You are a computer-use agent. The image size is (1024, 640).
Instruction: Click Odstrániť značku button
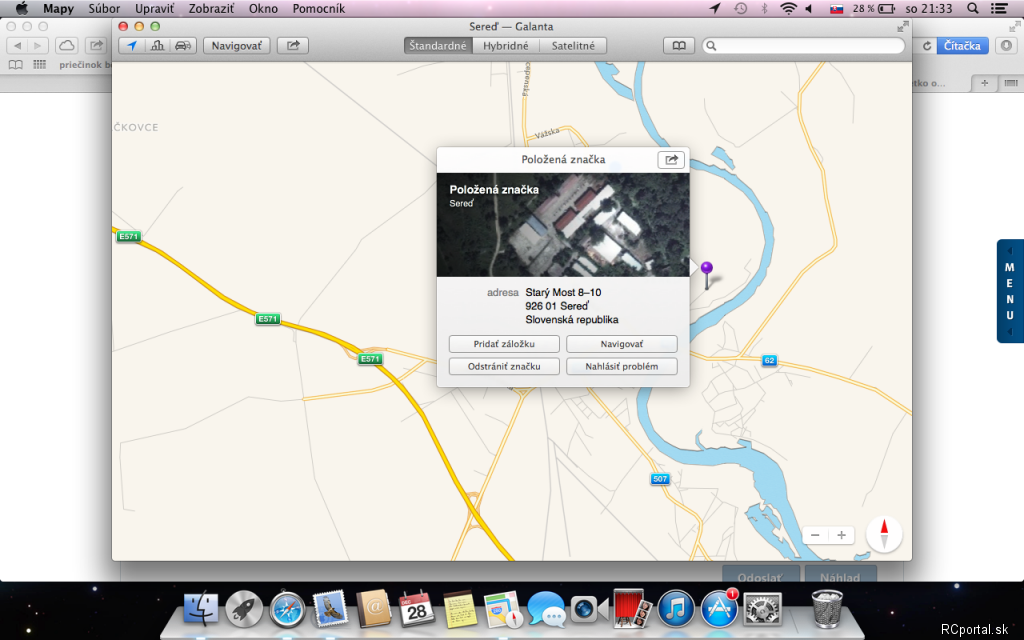tap(504, 366)
